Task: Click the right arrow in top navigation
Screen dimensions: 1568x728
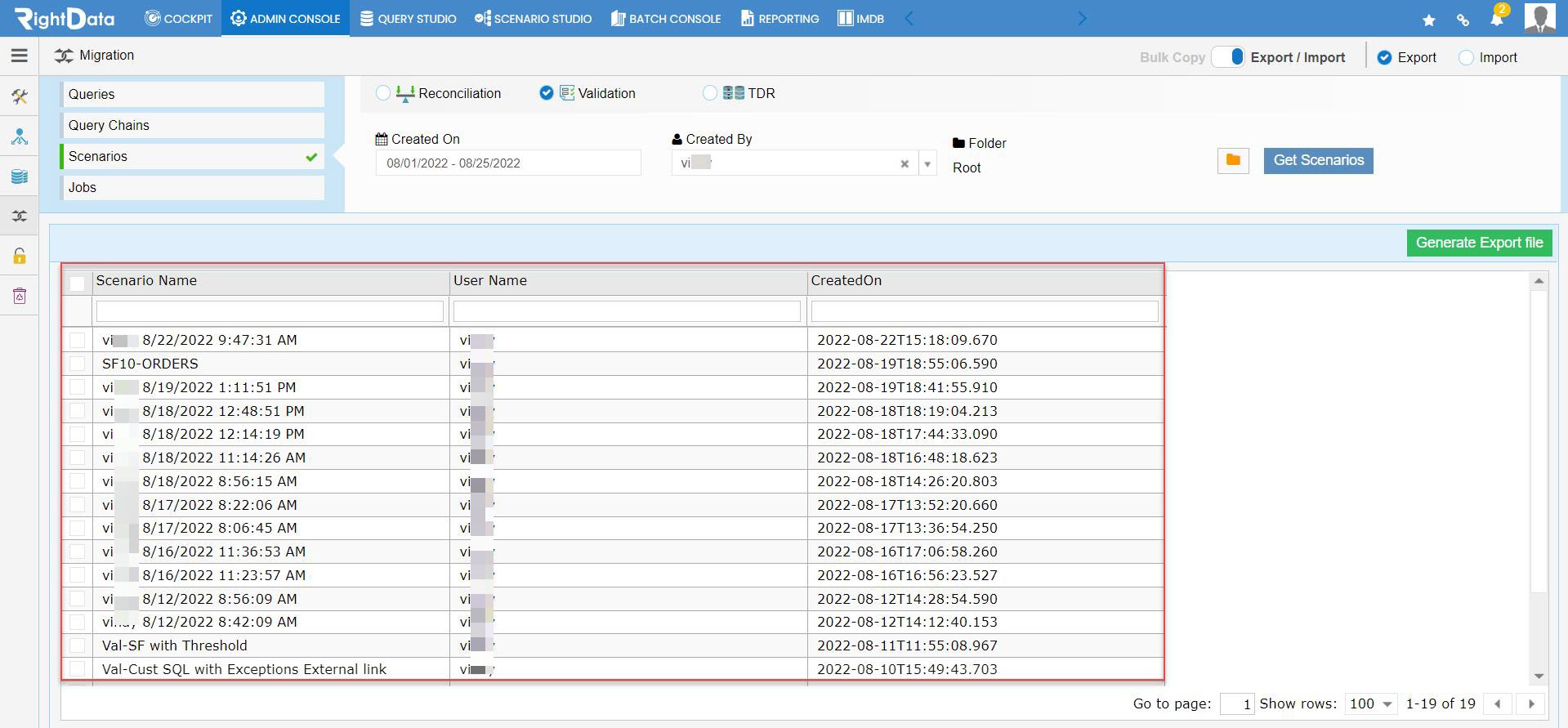Action: click(1082, 18)
